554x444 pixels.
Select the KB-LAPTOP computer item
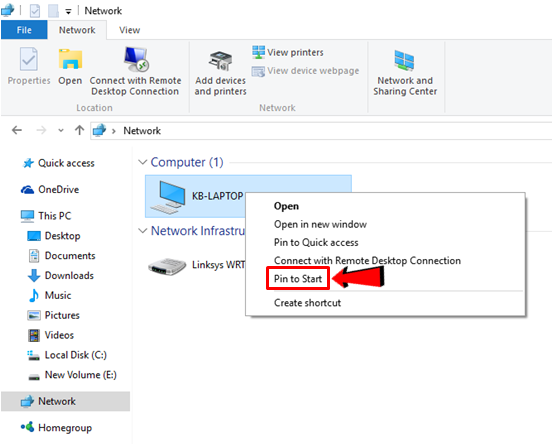195,196
